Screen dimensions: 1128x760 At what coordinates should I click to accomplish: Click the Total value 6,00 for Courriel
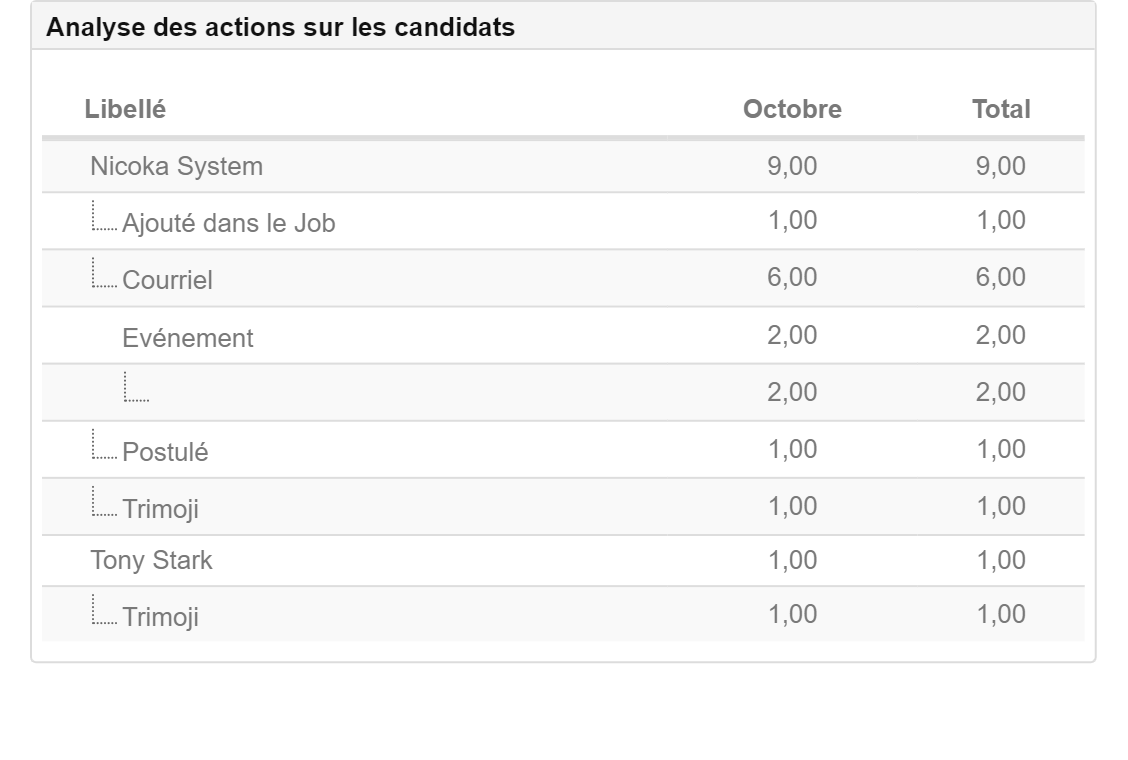(1001, 277)
